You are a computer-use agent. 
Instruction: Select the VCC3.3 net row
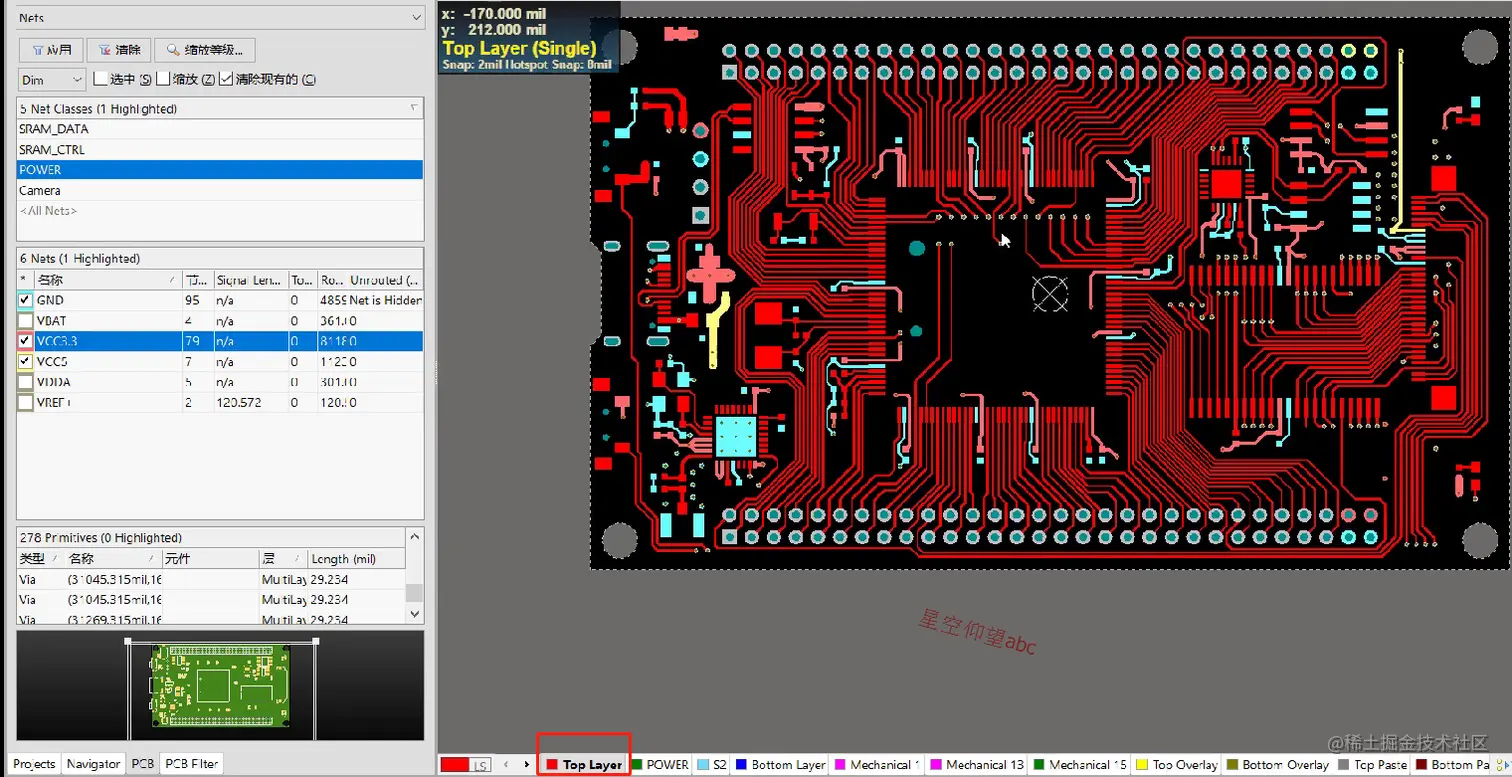[220, 341]
